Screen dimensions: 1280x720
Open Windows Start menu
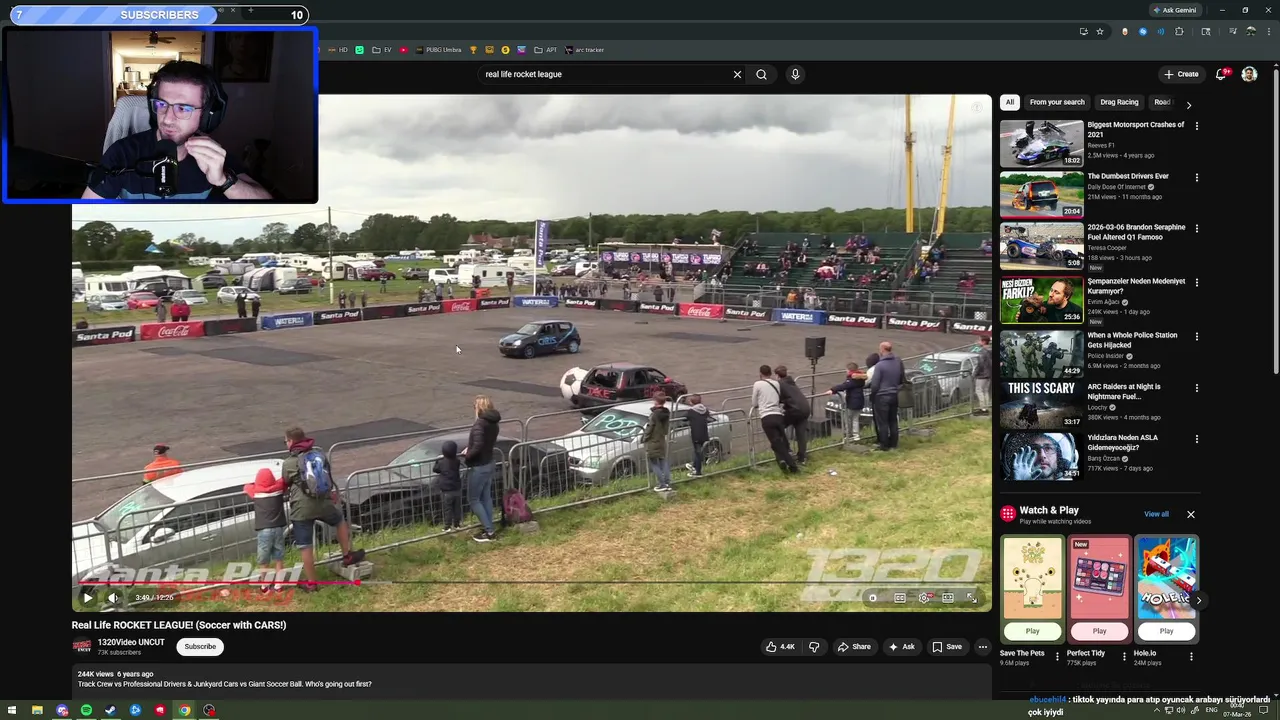tap(12, 711)
